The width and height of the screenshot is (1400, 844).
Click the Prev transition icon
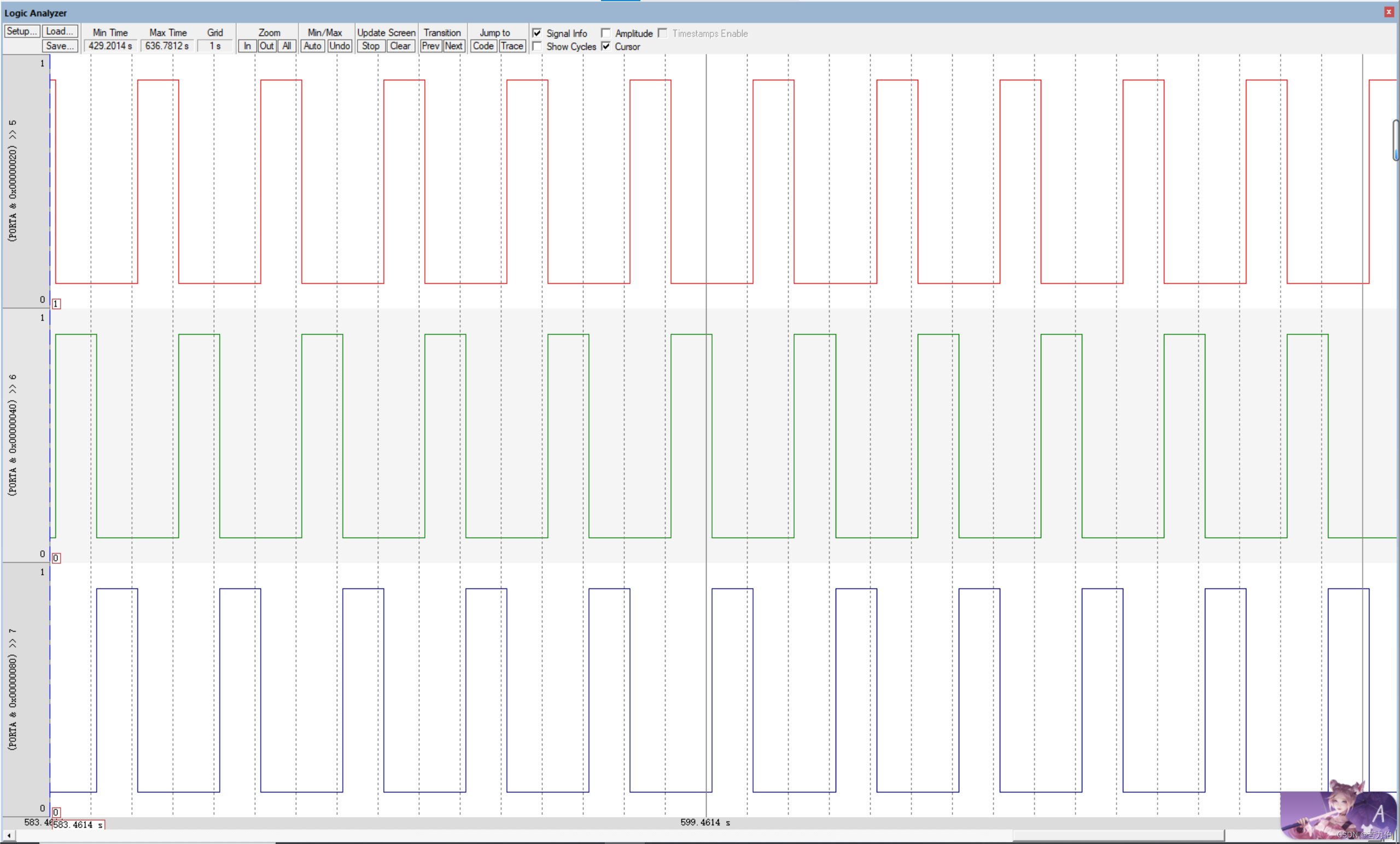[431, 46]
